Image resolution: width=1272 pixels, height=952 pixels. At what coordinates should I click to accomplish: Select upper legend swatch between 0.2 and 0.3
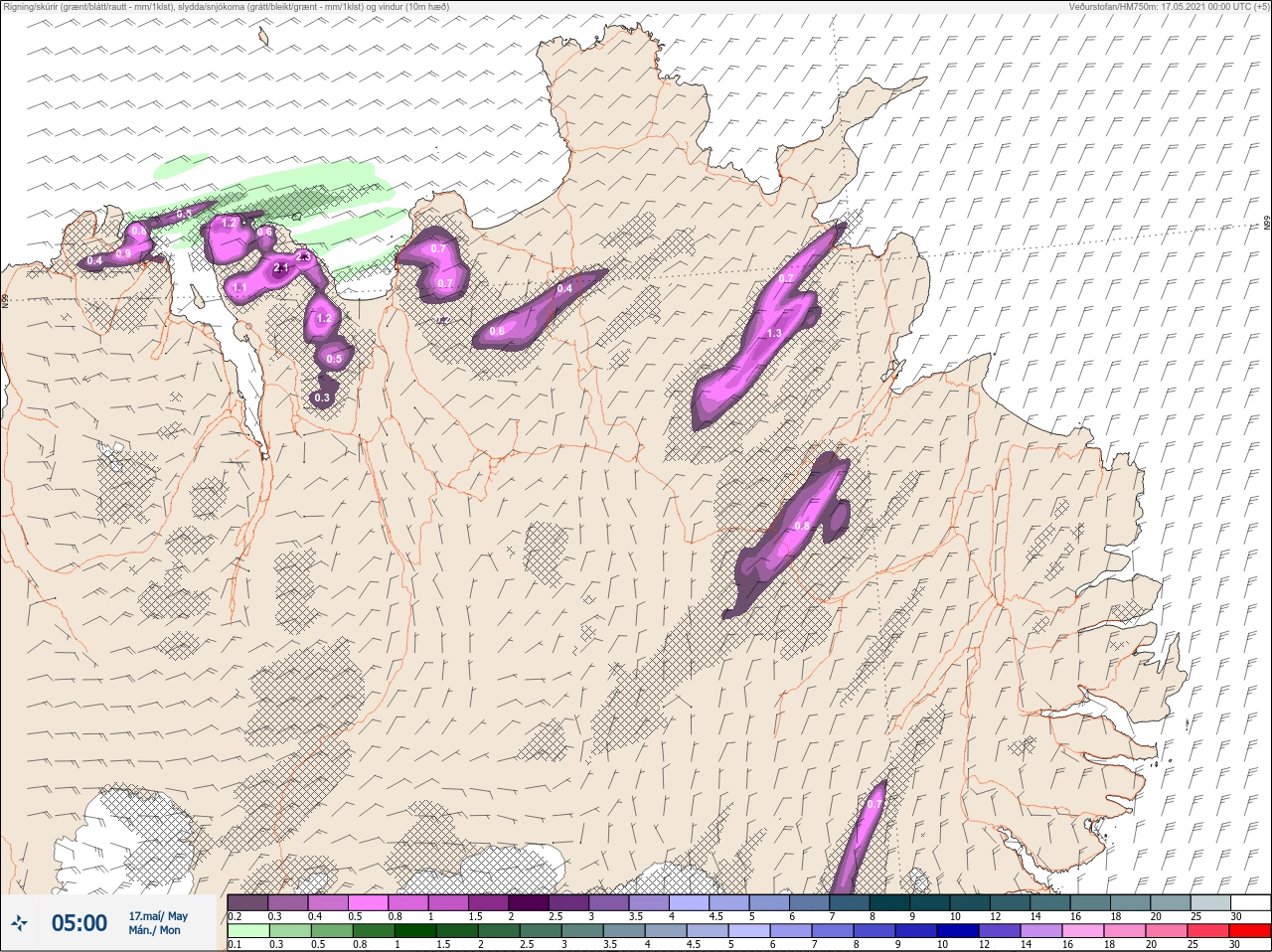point(247,902)
